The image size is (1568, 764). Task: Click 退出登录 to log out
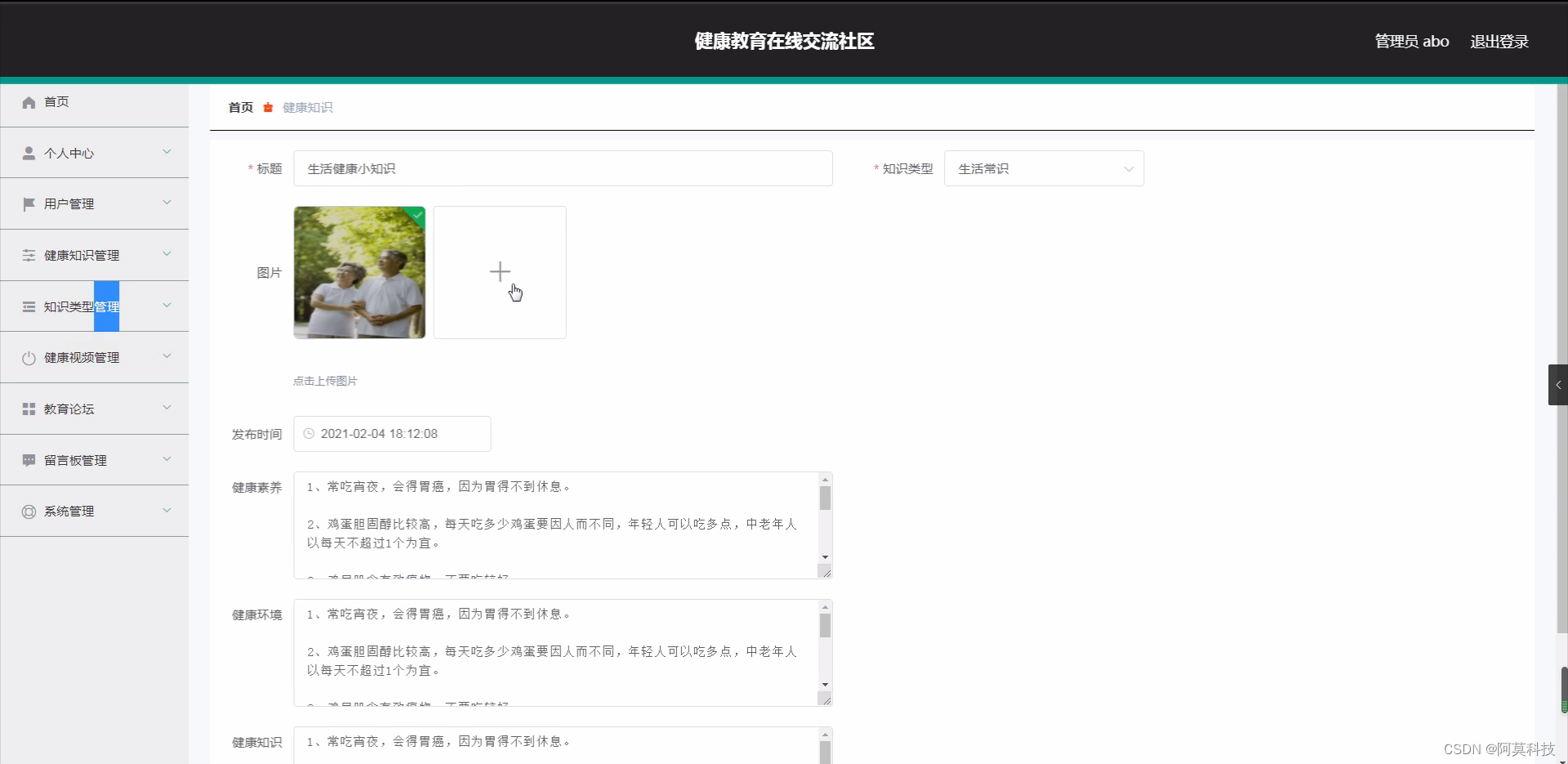pos(1499,41)
